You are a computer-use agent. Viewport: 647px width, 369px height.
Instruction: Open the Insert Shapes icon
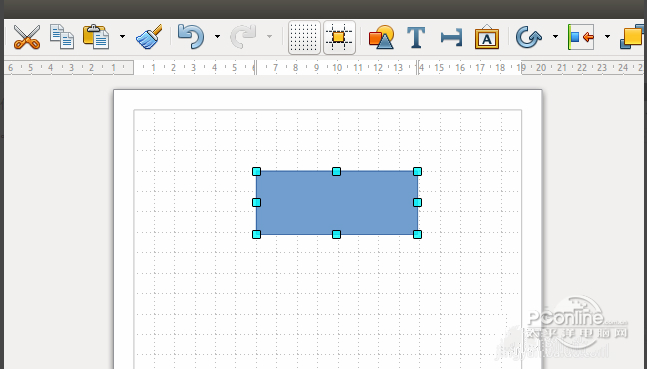pyautogui.click(x=381, y=37)
